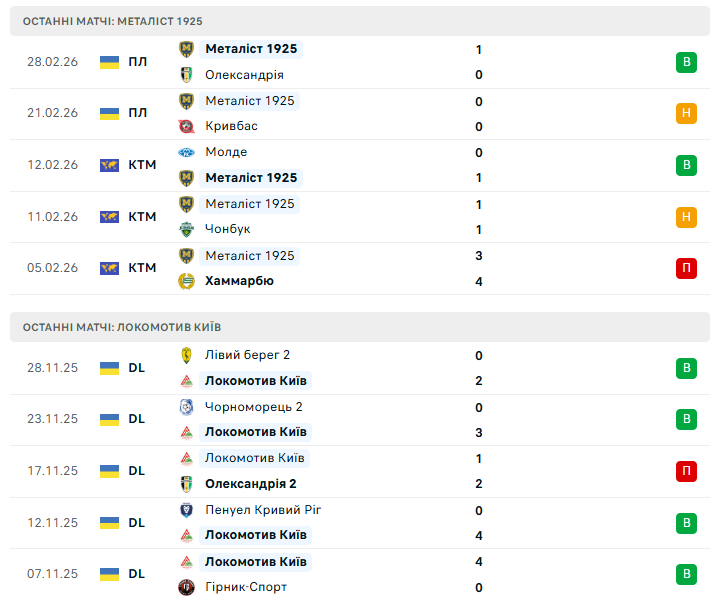Click the Oleksandriya team crest icon

[186, 75]
